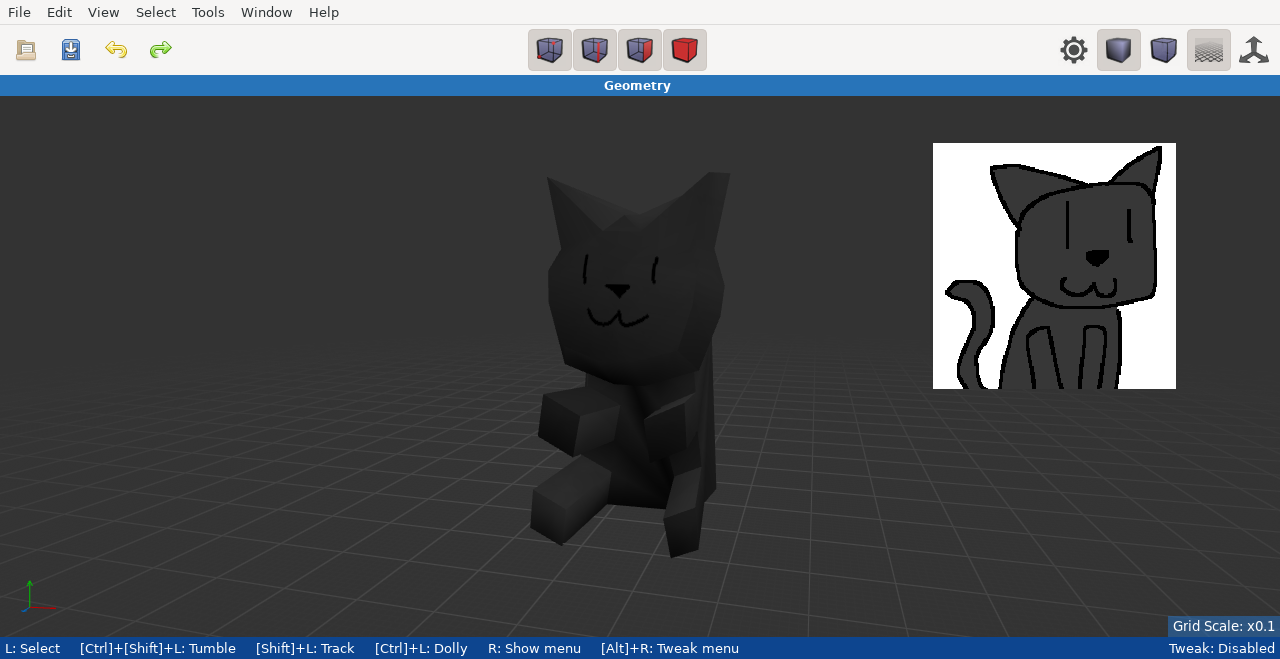Open the File menu
The image size is (1280, 659).
[x=19, y=12]
